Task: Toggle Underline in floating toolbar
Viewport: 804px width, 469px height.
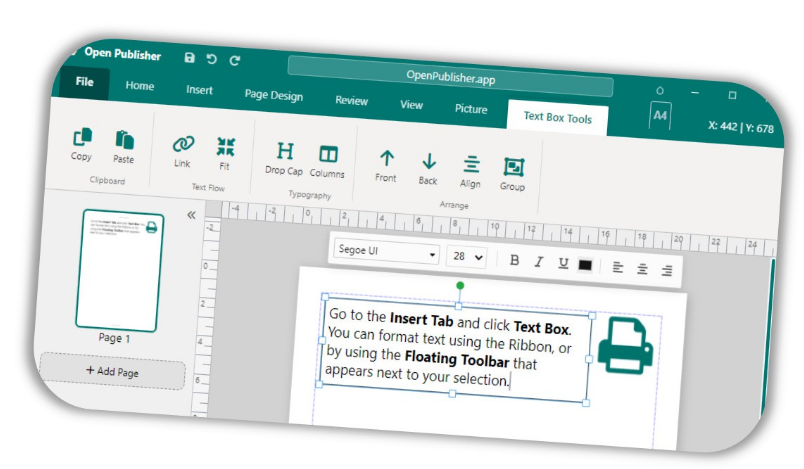Action: (563, 263)
